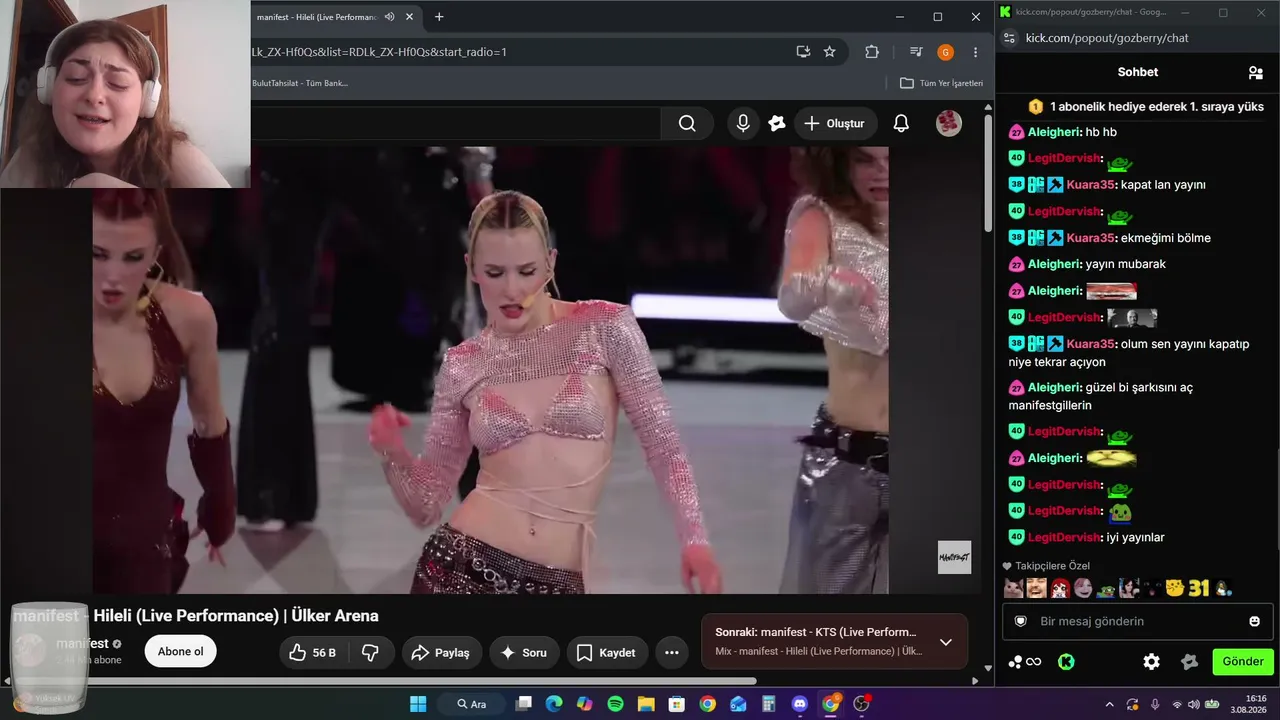1280x720 pixels.
Task: Click the YouTube search input field
Action: 455,123
